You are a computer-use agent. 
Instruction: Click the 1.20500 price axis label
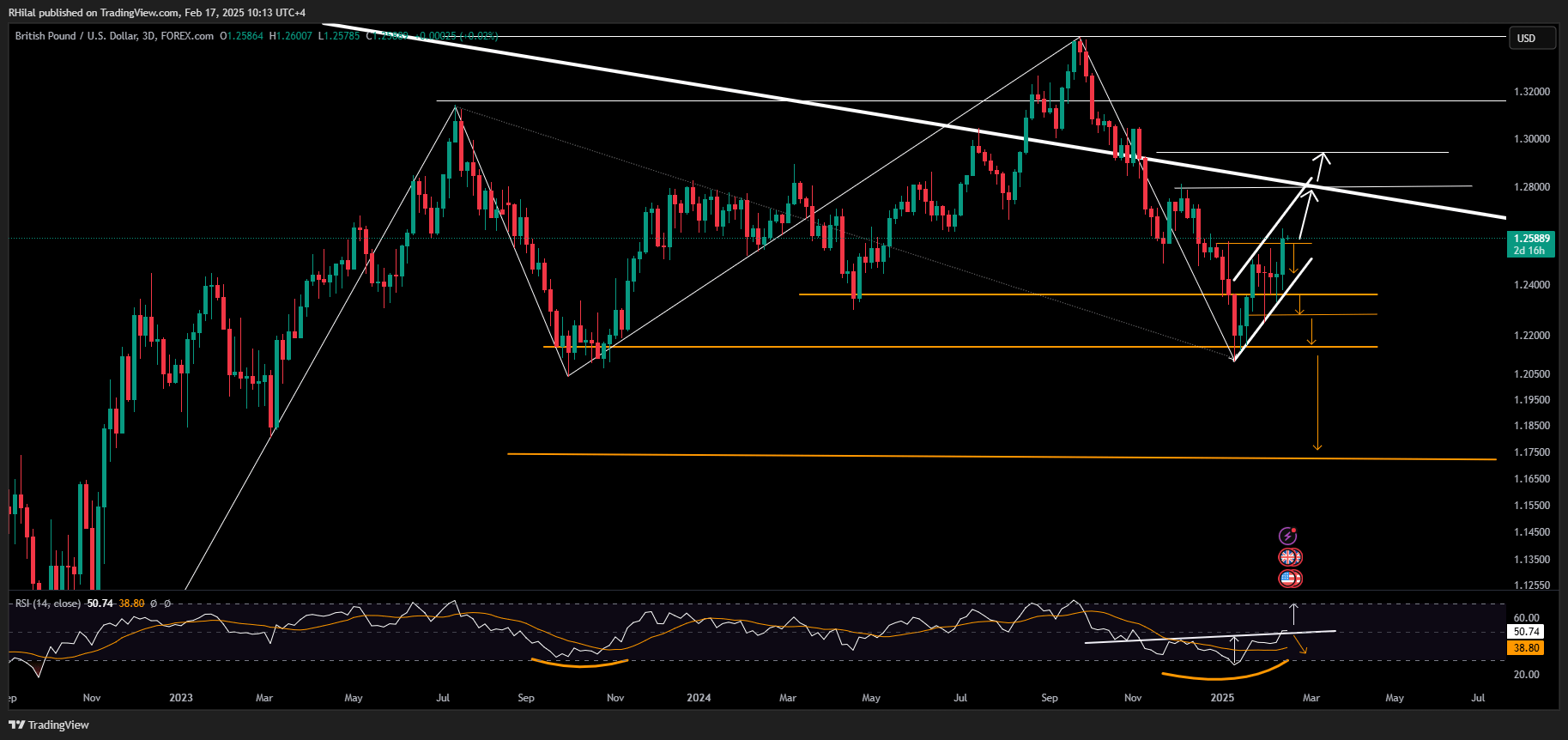coord(1532,374)
